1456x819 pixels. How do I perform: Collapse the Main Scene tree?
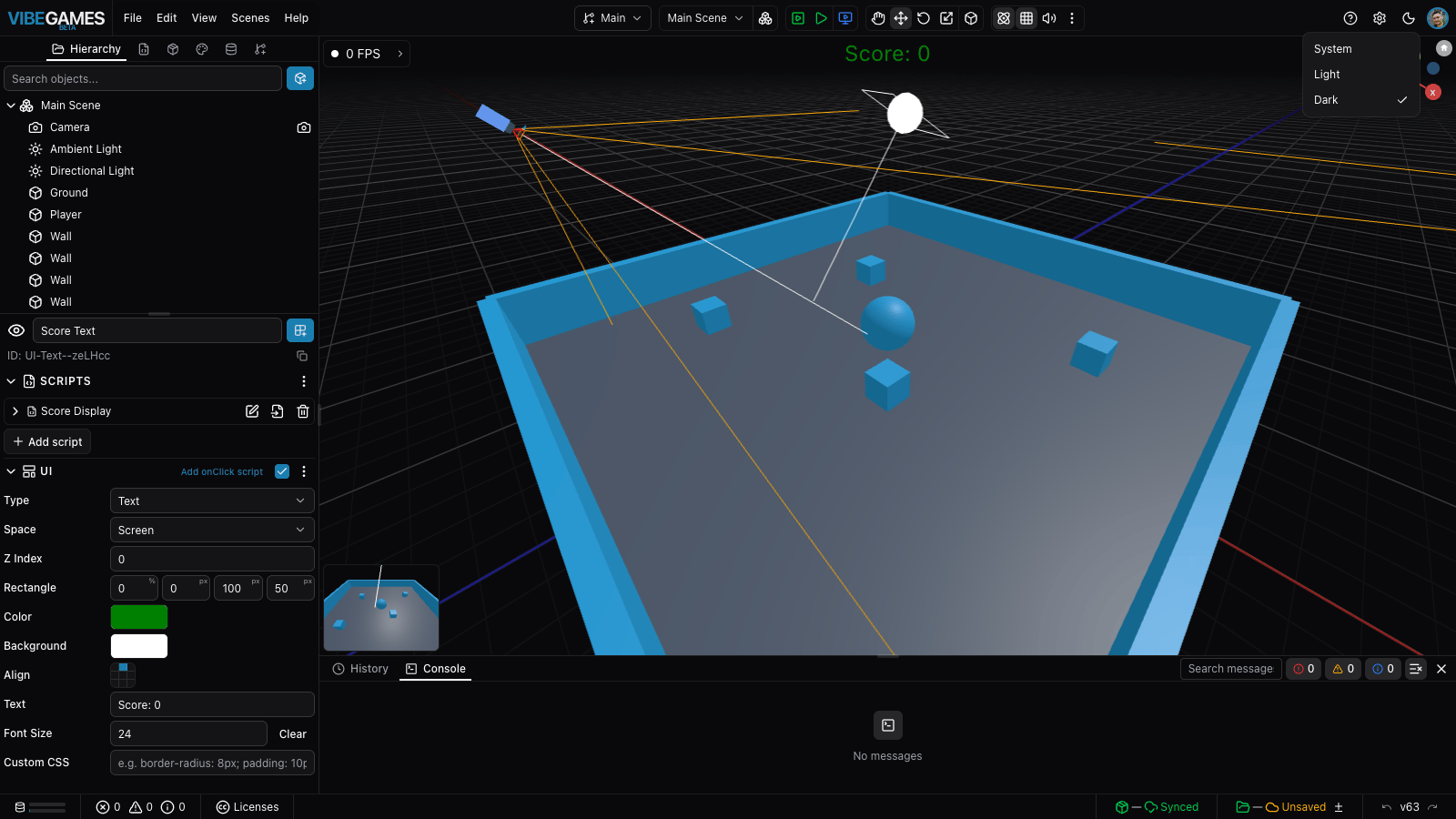[11, 106]
